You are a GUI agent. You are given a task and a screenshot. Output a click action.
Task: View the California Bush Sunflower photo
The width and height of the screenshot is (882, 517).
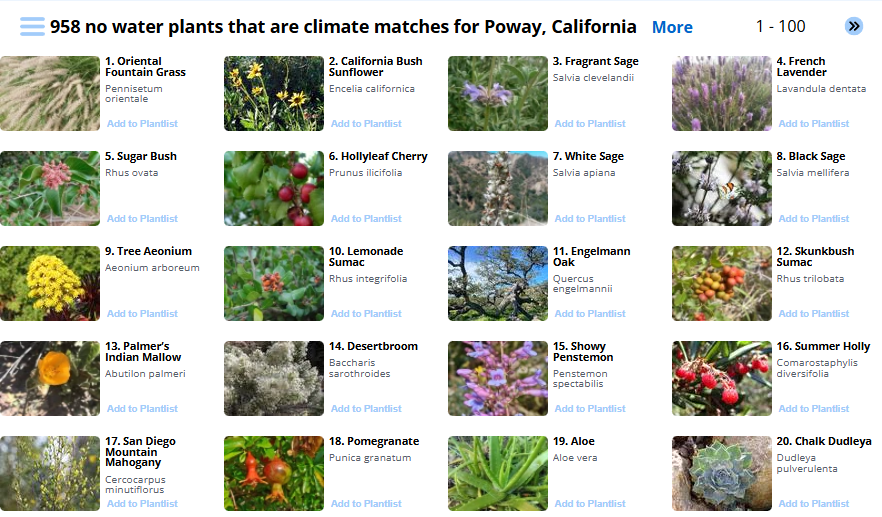pyautogui.click(x=274, y=93)
